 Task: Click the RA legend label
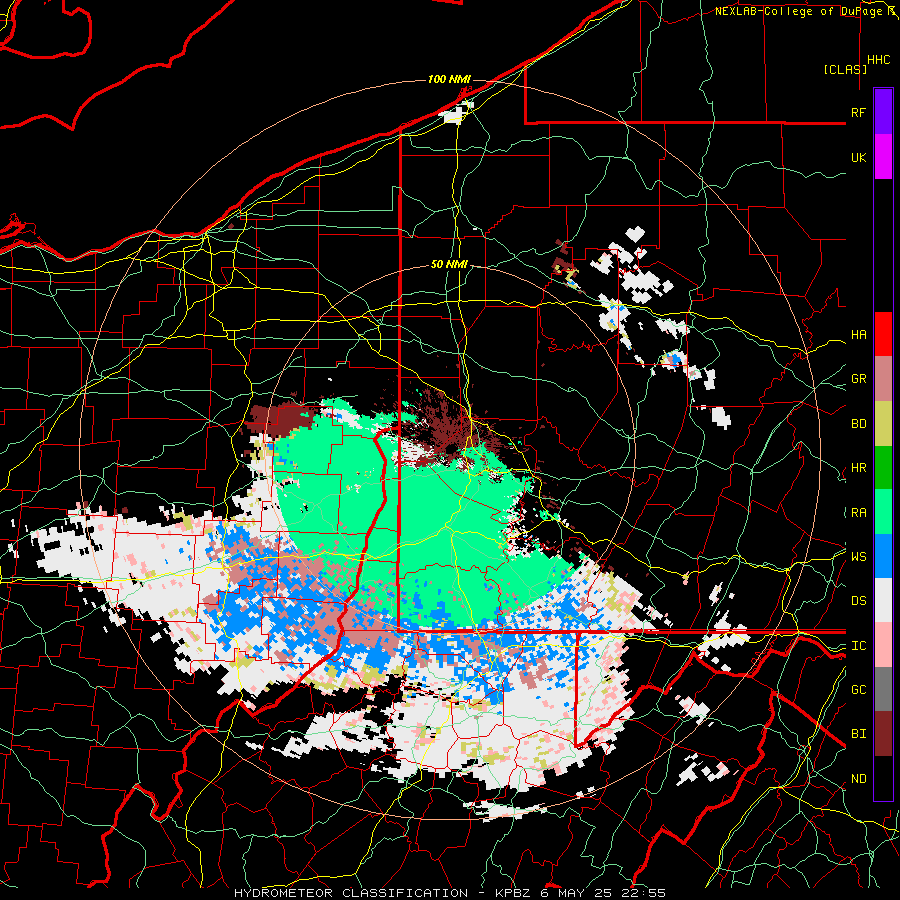coord(858,513)
